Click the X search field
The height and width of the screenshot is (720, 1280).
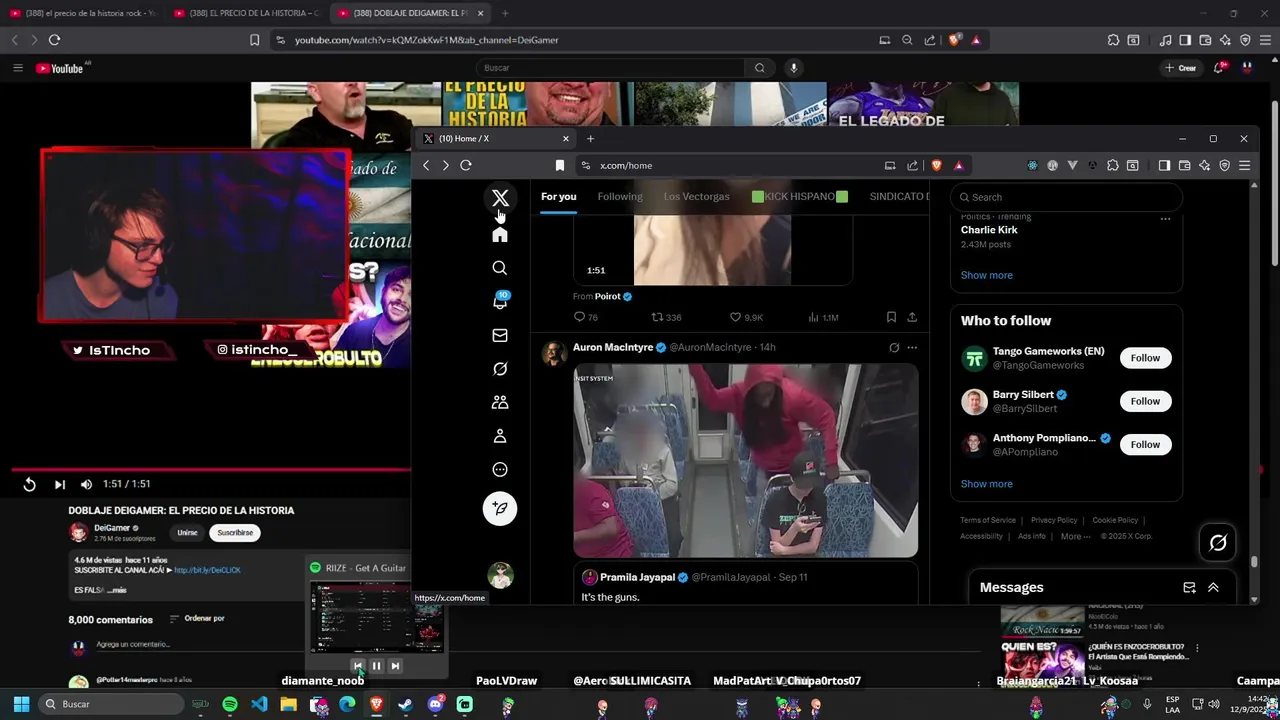pos(1066,197)
